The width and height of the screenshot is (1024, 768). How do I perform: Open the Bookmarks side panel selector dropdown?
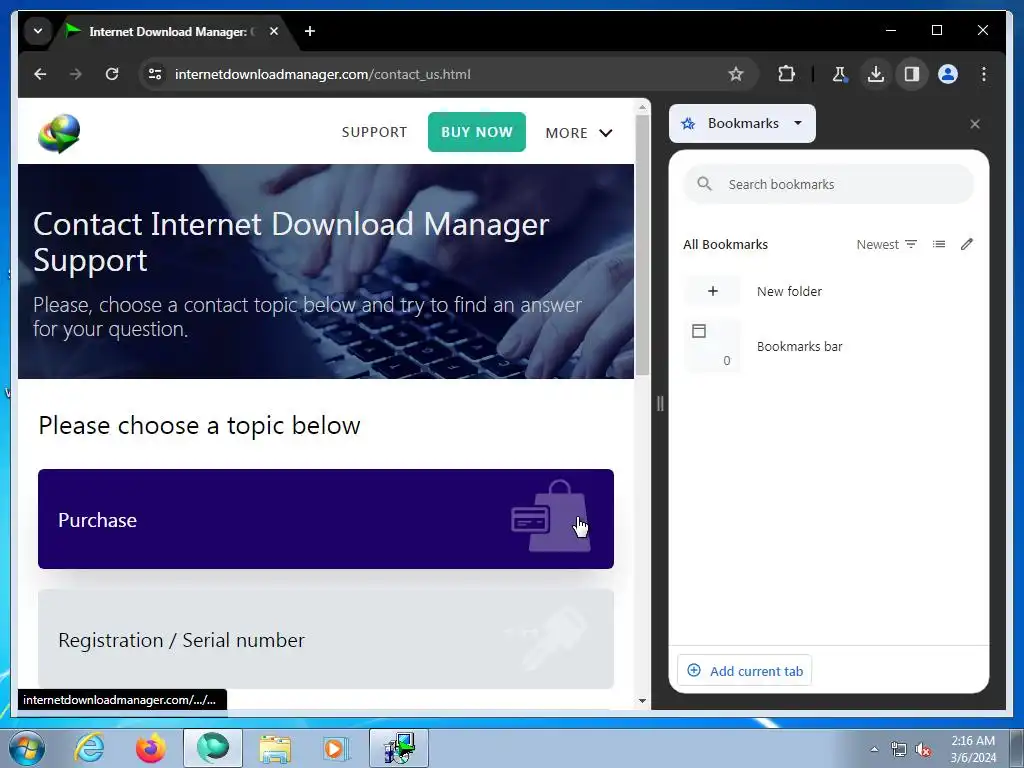click(743, 123)
